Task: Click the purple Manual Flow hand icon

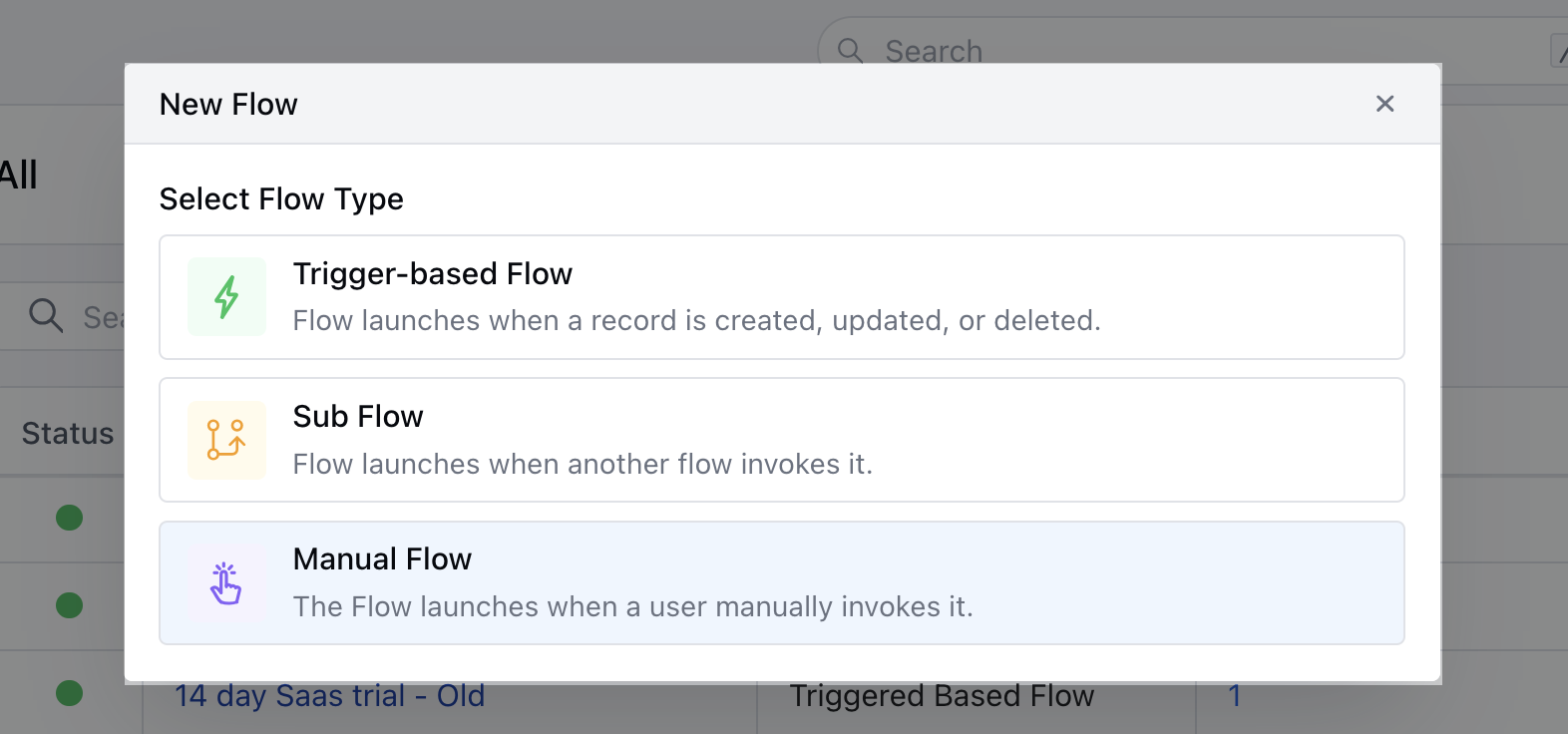Action: [x=226, y=583]
